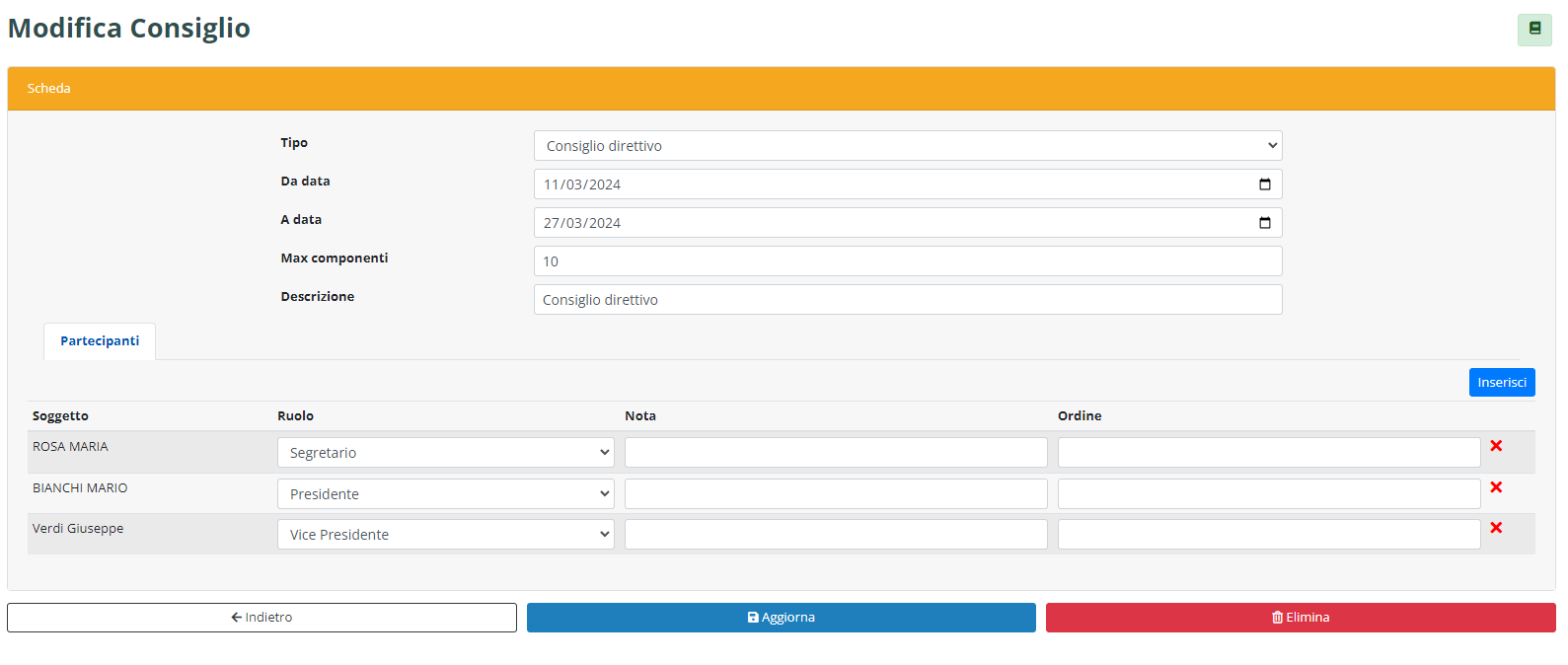Remove Verdi Giuseppe using red X icon

pyautogui.click(x=1496, y=528)
